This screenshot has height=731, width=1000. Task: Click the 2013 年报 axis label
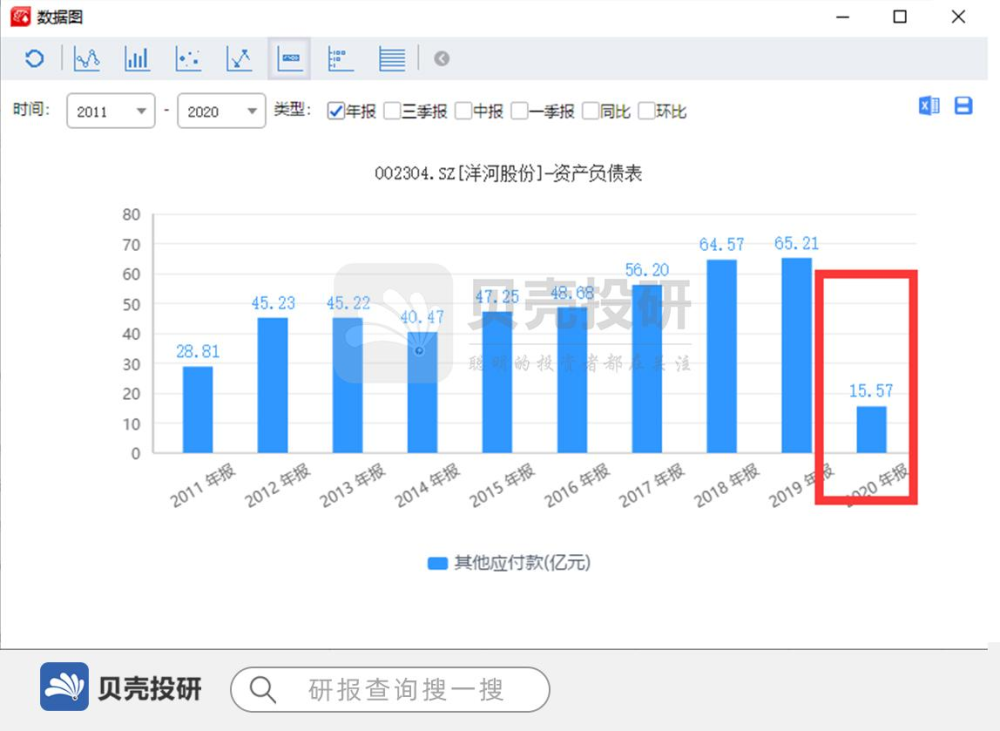(x=353, y=485)
